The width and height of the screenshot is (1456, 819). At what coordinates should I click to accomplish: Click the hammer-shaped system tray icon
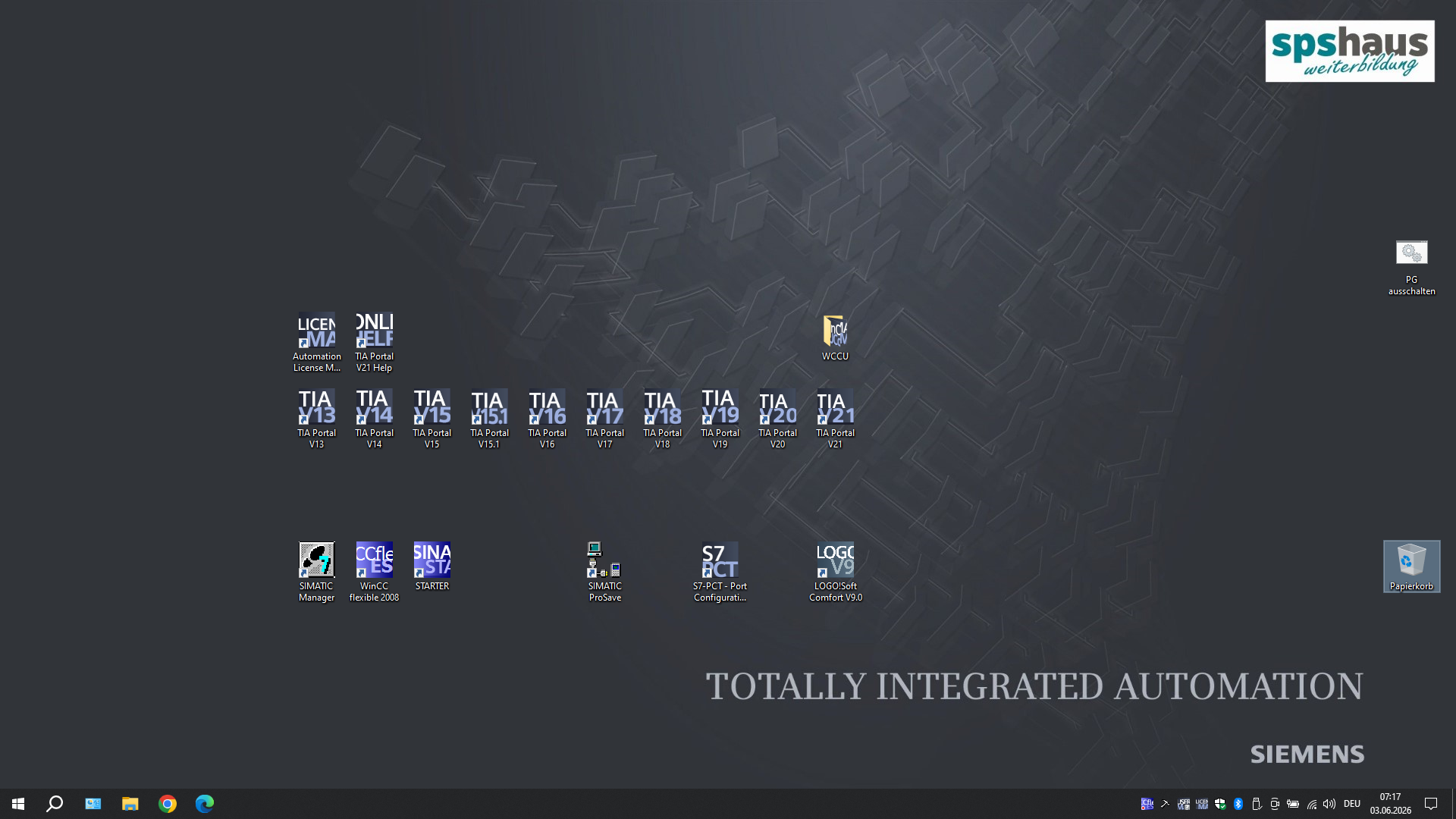[1165, 804]
